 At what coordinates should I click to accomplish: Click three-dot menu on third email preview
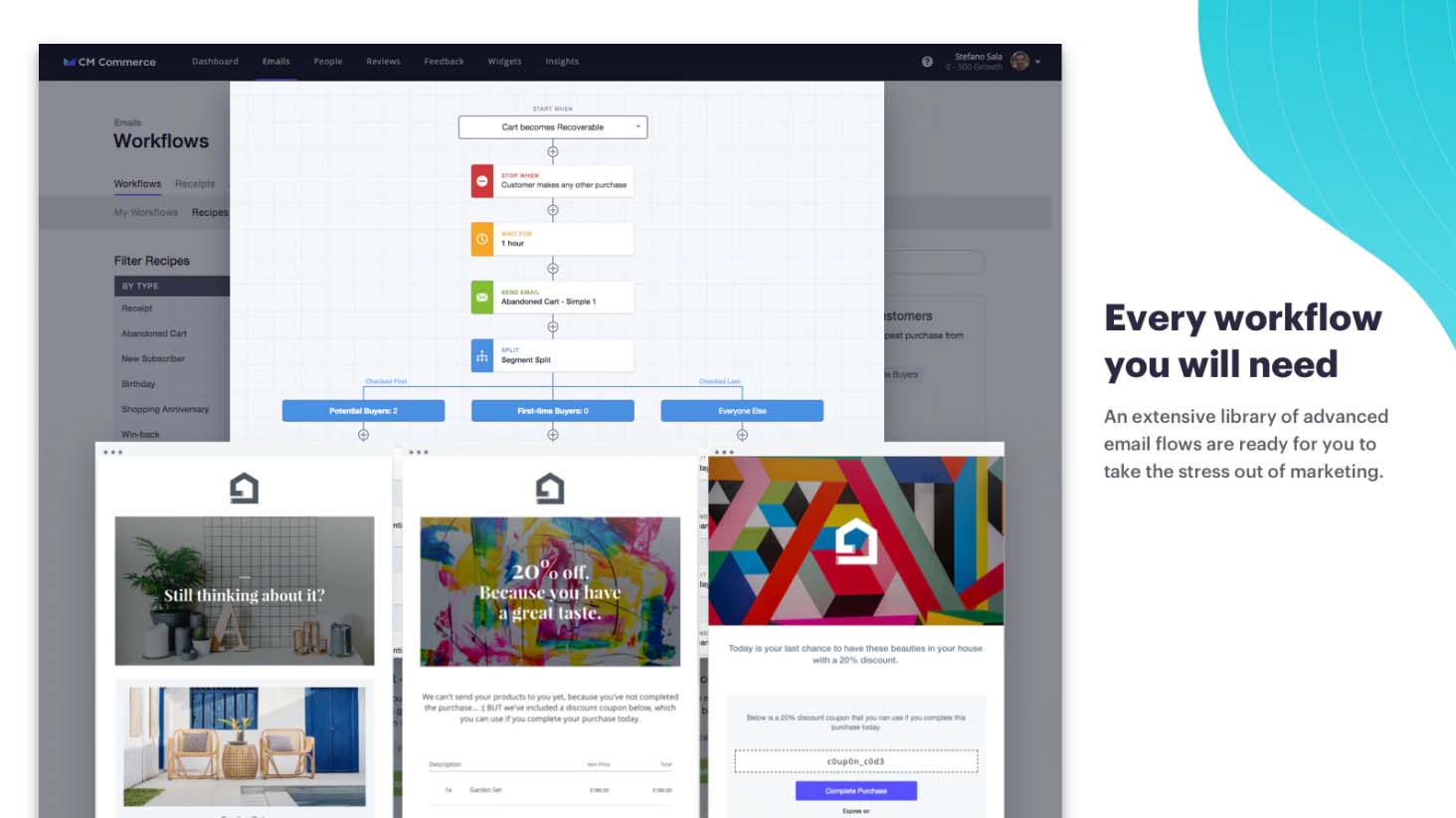pyautogui.click(x=724, y=453)
